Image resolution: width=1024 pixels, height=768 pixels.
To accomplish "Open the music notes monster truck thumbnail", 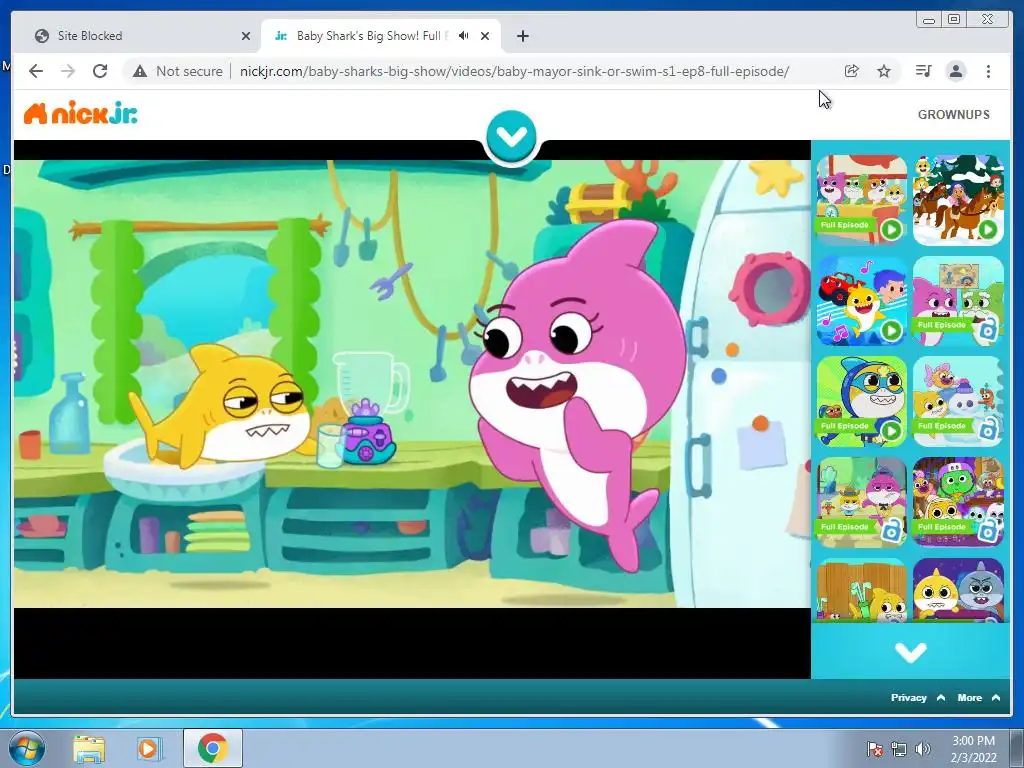I will [861, 300].
